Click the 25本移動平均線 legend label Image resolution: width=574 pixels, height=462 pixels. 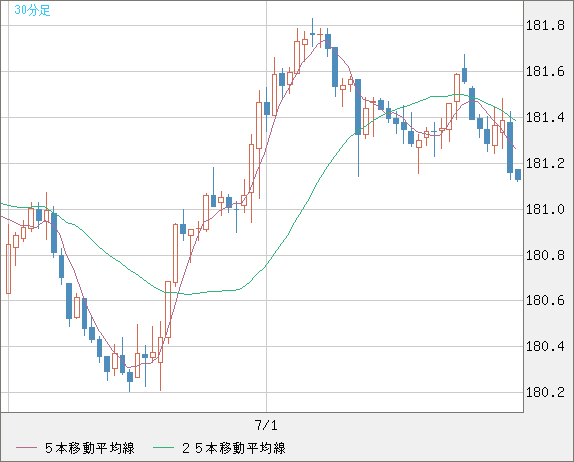tap(234, 448)
